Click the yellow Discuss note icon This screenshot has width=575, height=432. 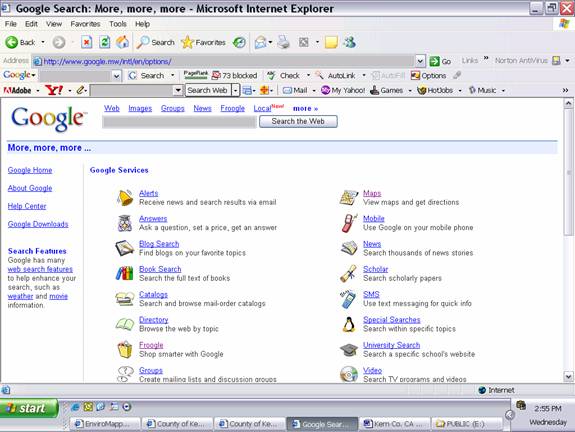click(x=331, y=43)
